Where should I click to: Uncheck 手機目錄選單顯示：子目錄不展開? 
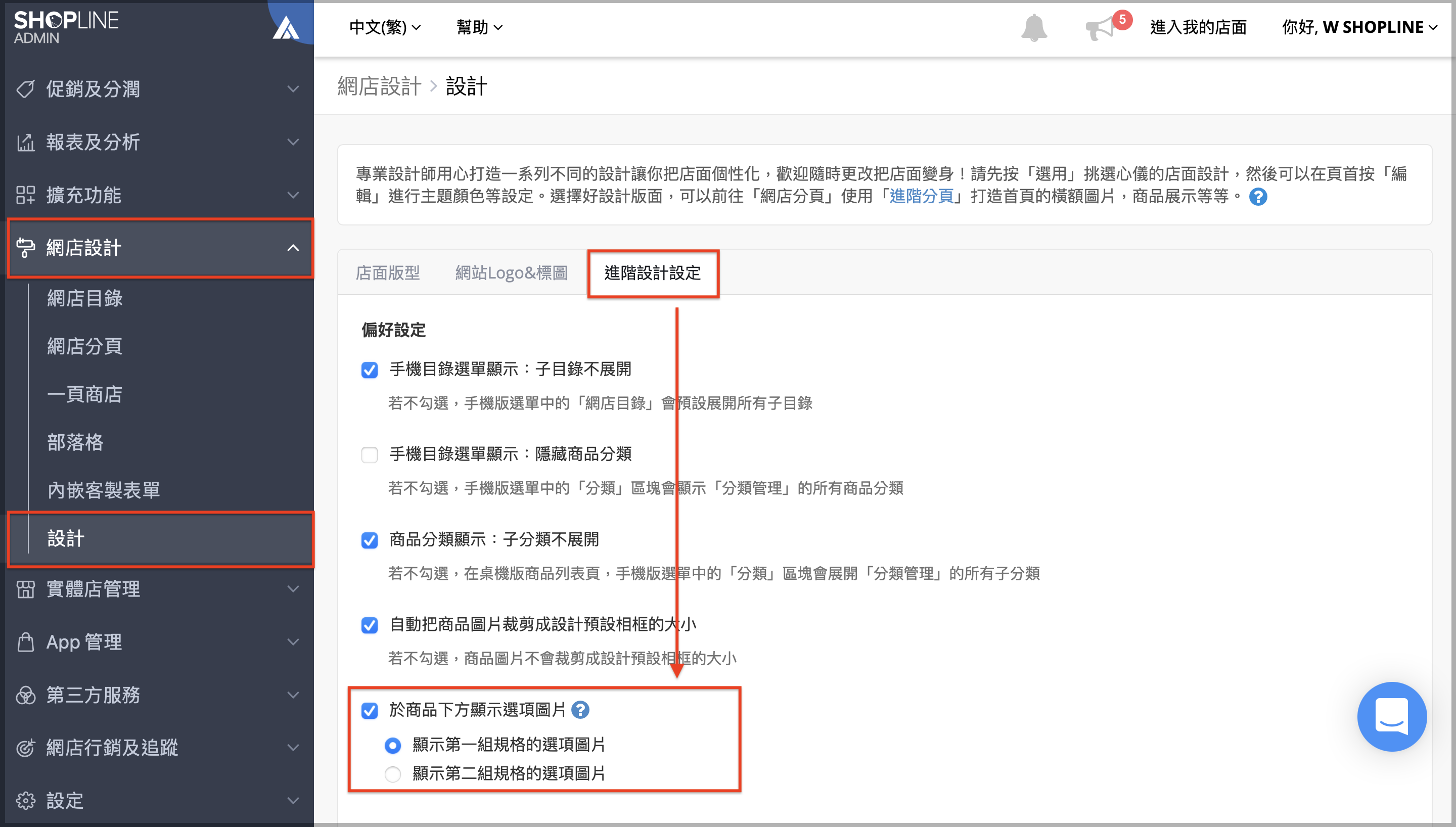point(370,370)
